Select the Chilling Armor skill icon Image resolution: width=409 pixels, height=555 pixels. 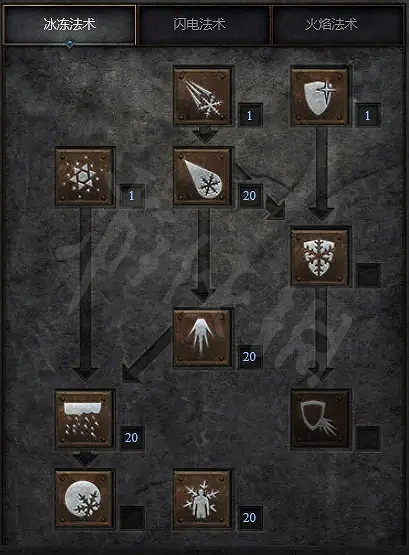(x=319, y=419)
